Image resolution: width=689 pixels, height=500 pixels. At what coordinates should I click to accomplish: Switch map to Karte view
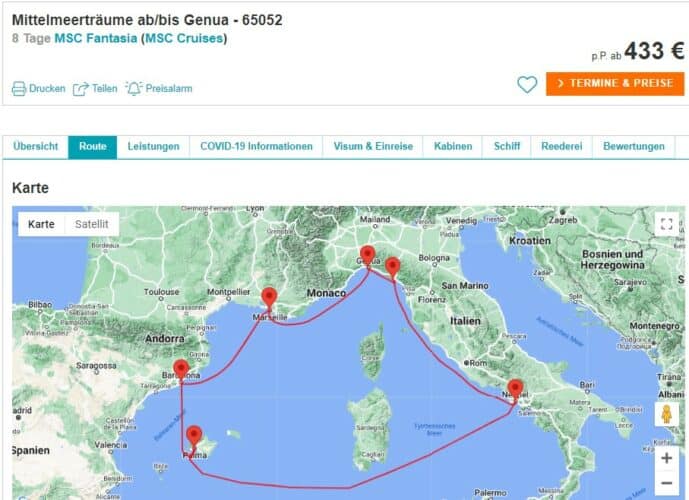(x=41, y=224)
